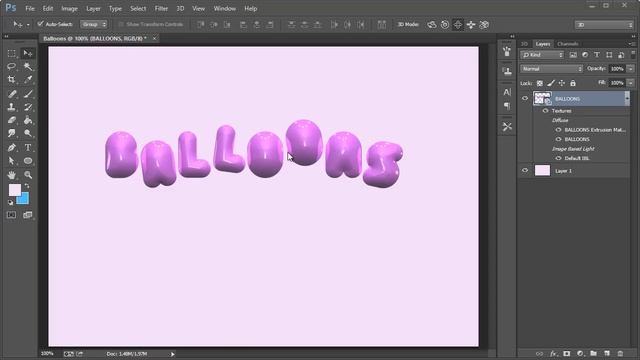Select the Ellipse shape tool

[x=28, y=161]
